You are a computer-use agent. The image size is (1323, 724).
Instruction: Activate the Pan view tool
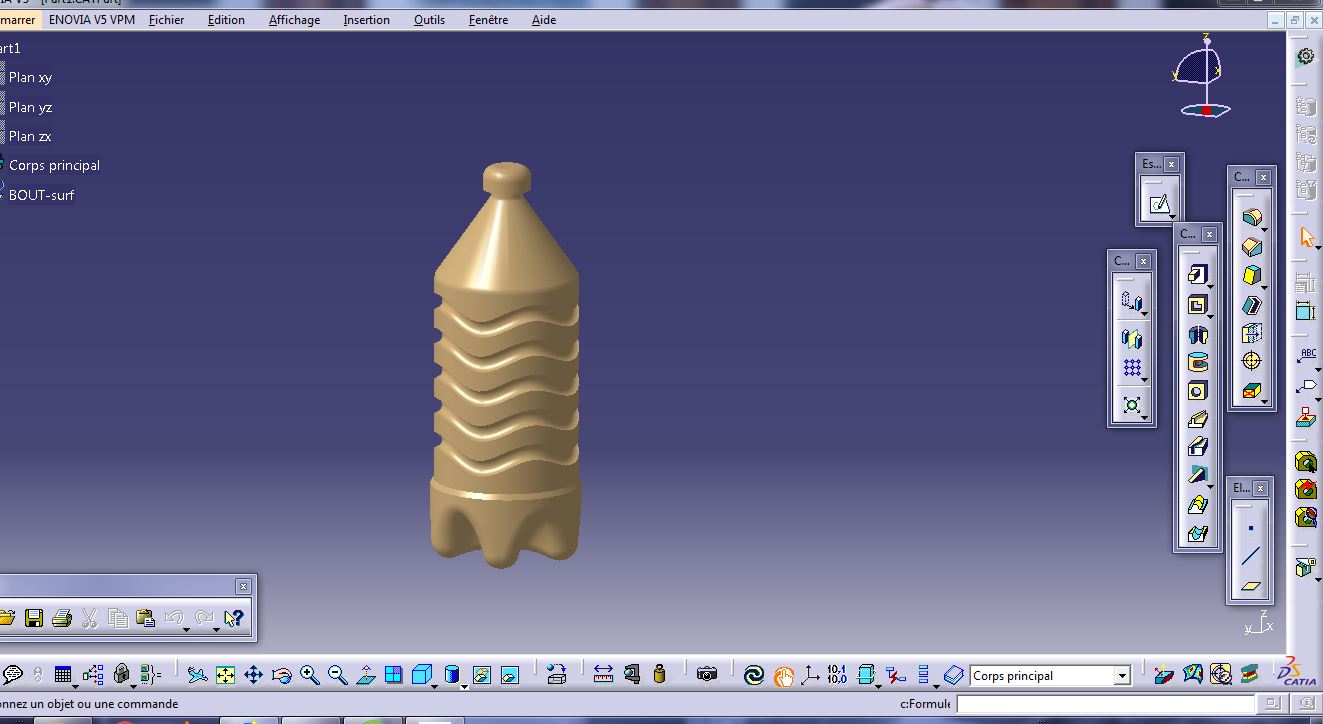[x=253, y=675]
